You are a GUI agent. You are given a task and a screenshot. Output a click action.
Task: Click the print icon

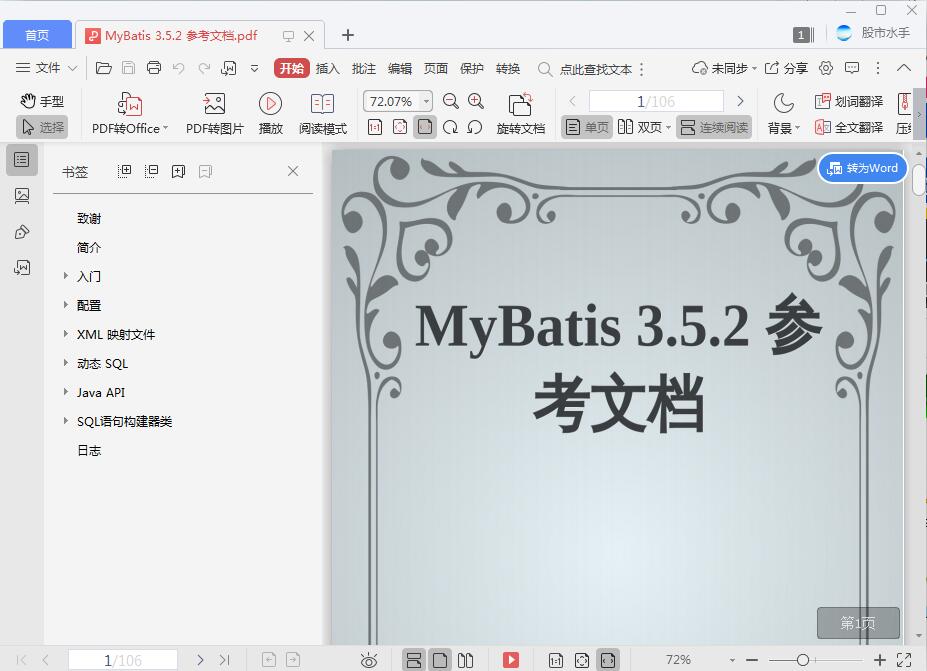[154, 68]
